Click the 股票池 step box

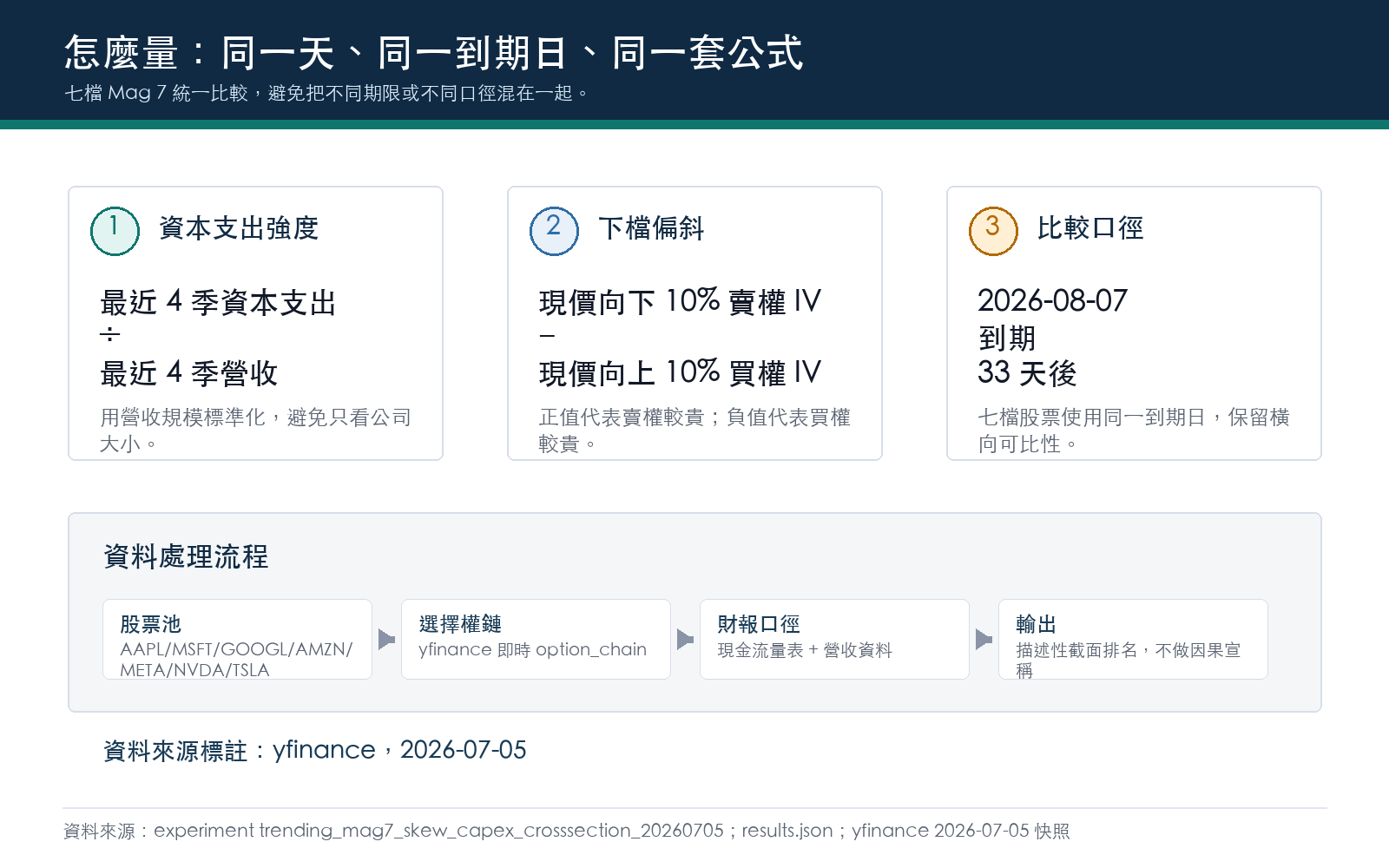click(x=237, y=639)
